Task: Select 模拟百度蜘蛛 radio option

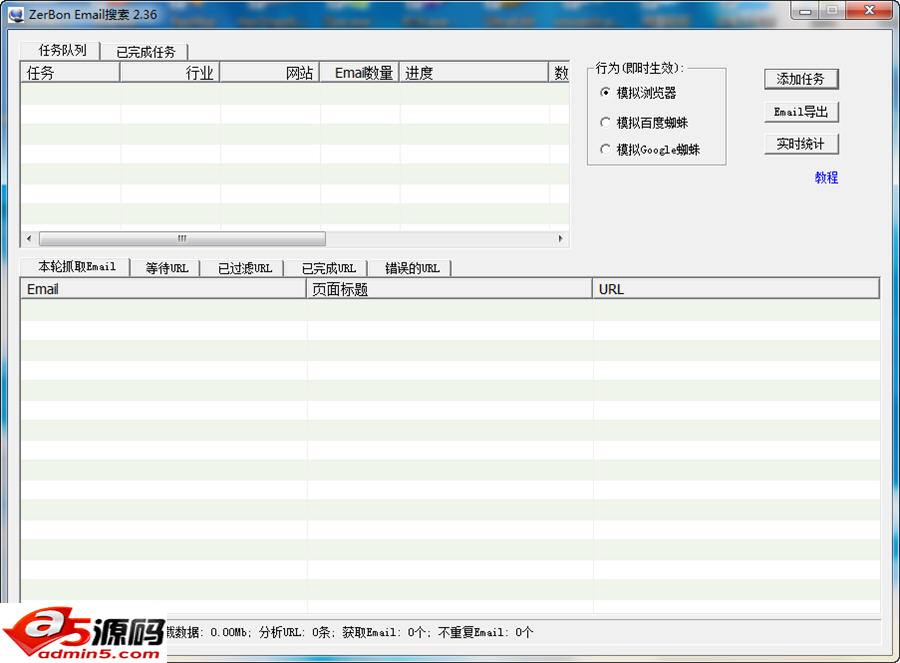Action: (643, 122)
